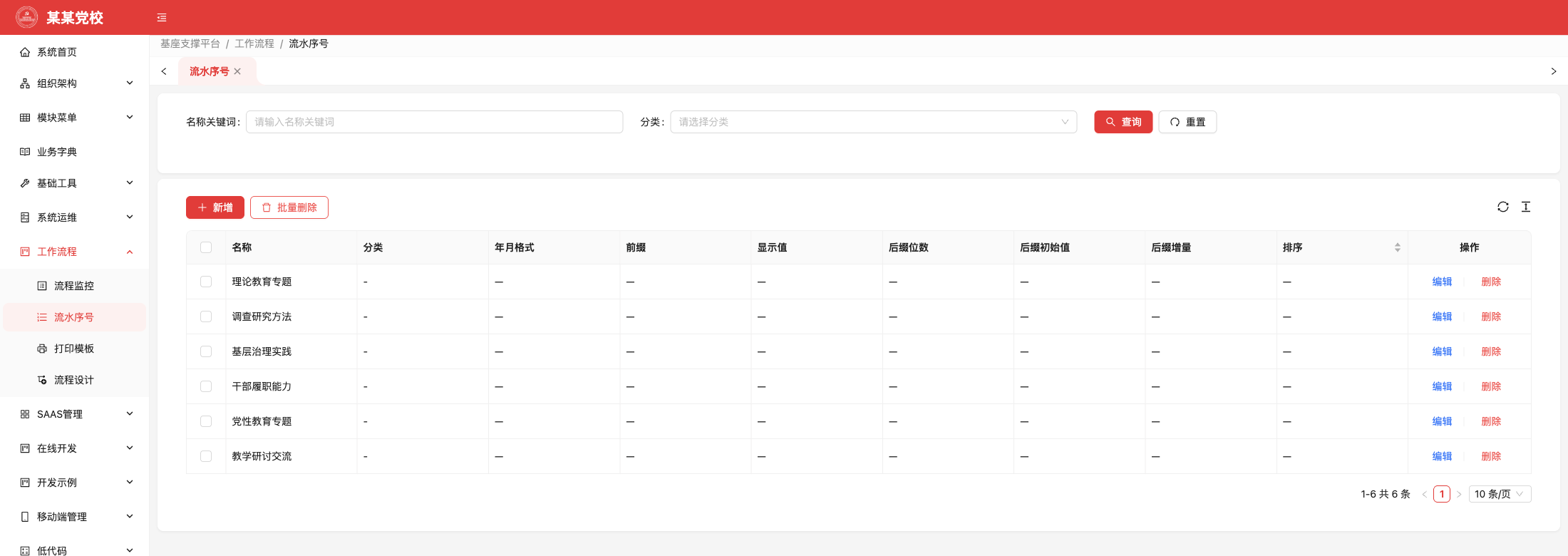Go to next page arrow in pagination
Screen dimensions: 1568x556
tap(1459, 494)
